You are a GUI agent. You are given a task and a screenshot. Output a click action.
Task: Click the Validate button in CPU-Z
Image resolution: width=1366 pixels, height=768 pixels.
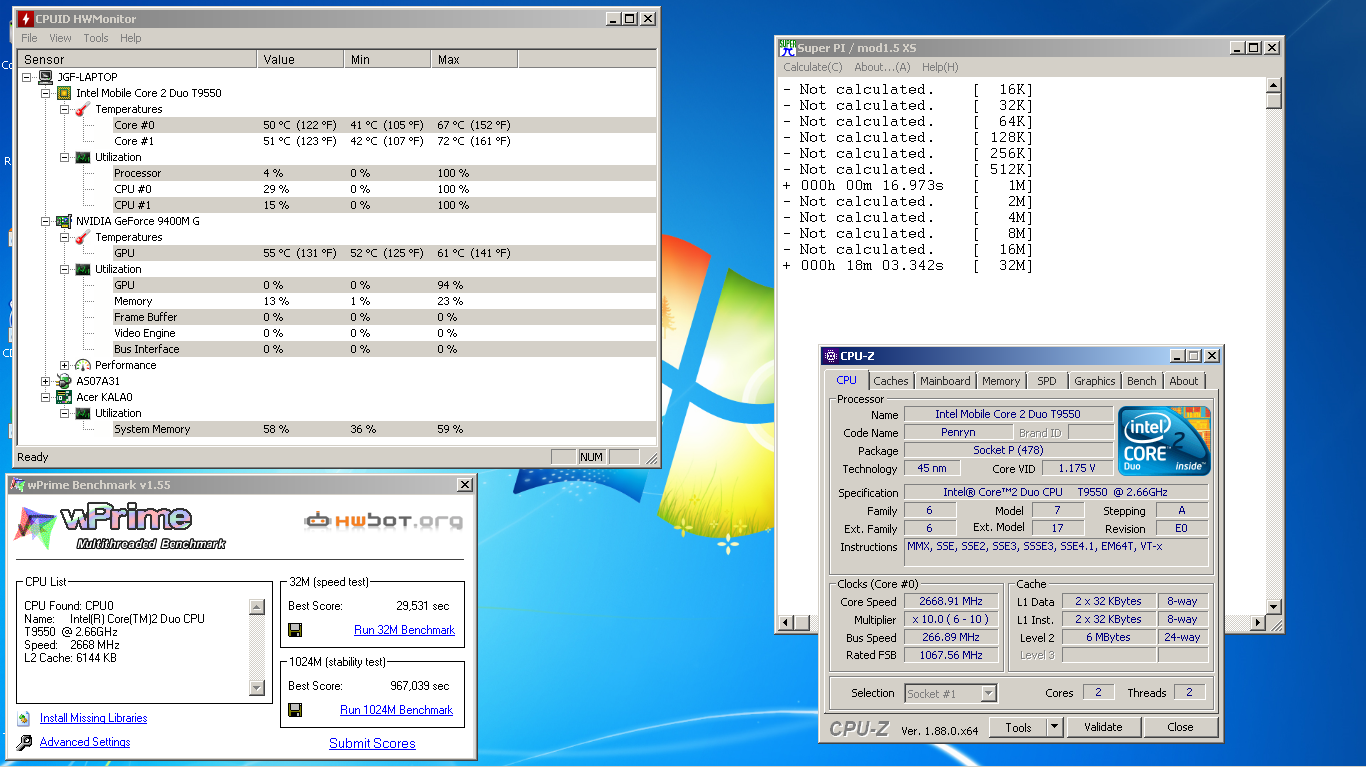[x=1103, y=727]
